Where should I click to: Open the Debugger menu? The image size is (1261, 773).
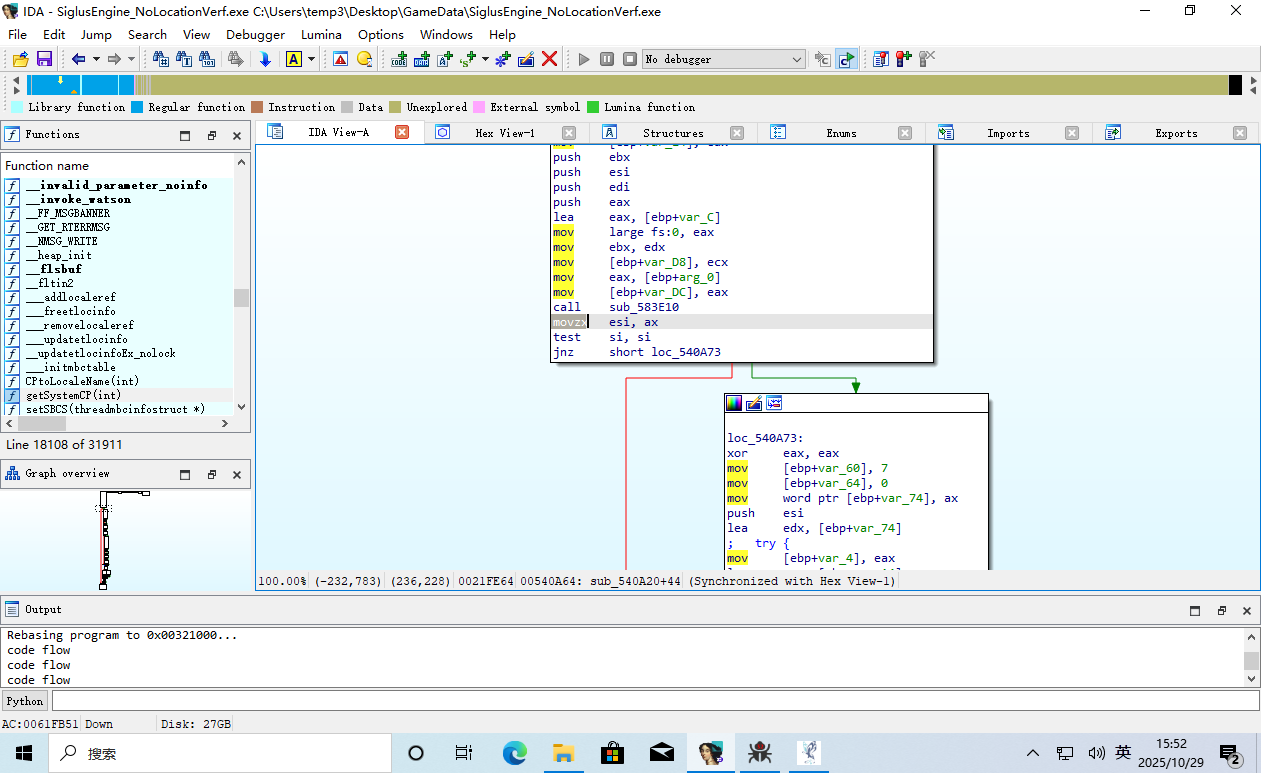coord(255,34)
